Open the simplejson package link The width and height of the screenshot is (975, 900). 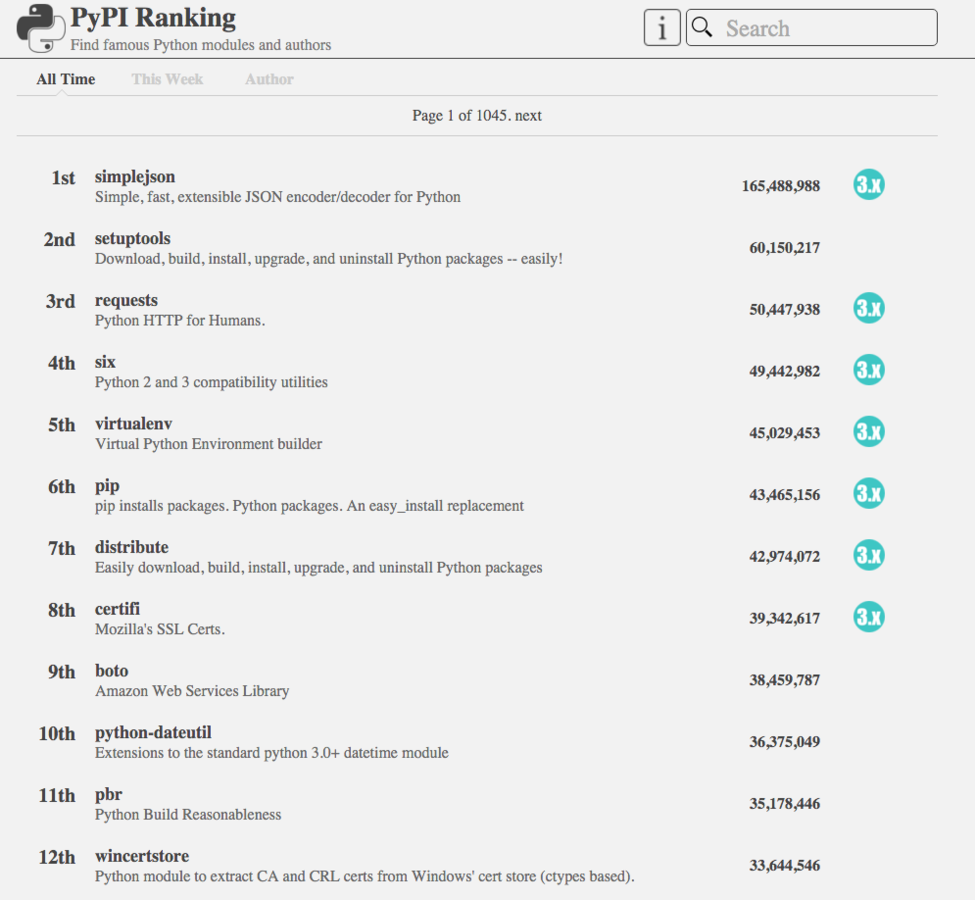pyautogui.click(x=135, y=177)
